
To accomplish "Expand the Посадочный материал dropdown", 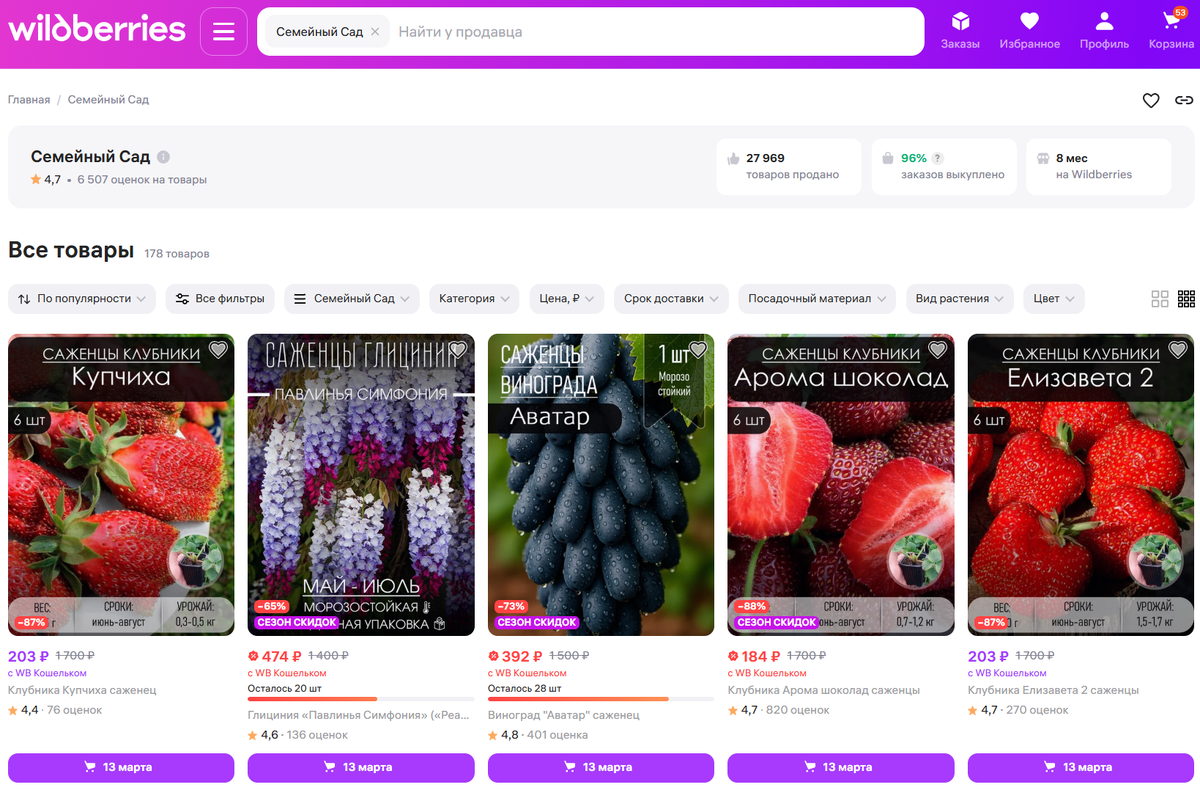I will pyautogui.click(x=818, y=298).
